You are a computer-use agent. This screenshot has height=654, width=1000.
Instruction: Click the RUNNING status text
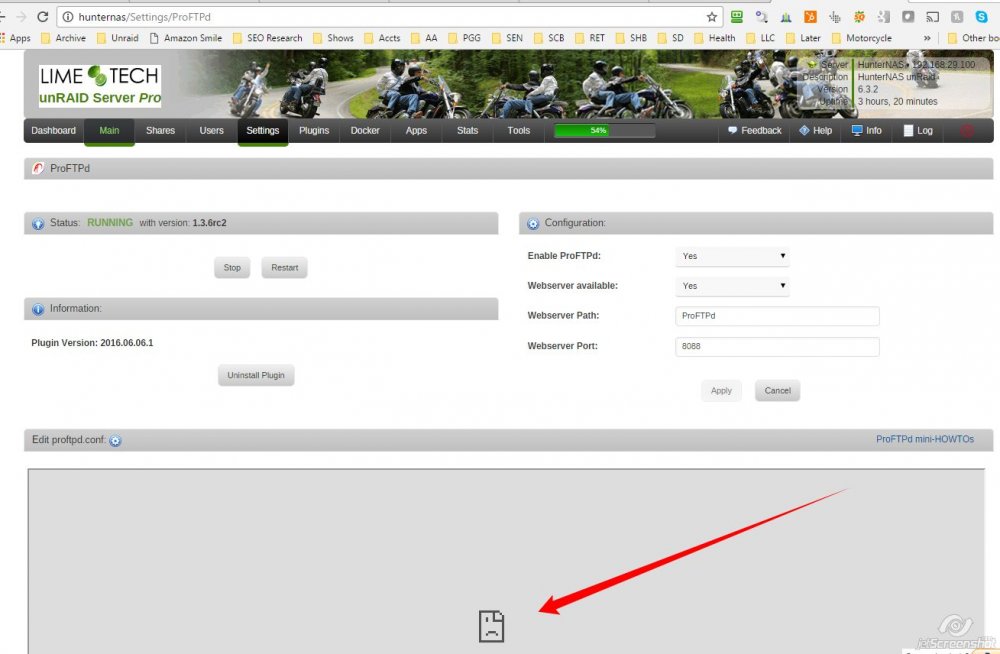pos(110,223)
